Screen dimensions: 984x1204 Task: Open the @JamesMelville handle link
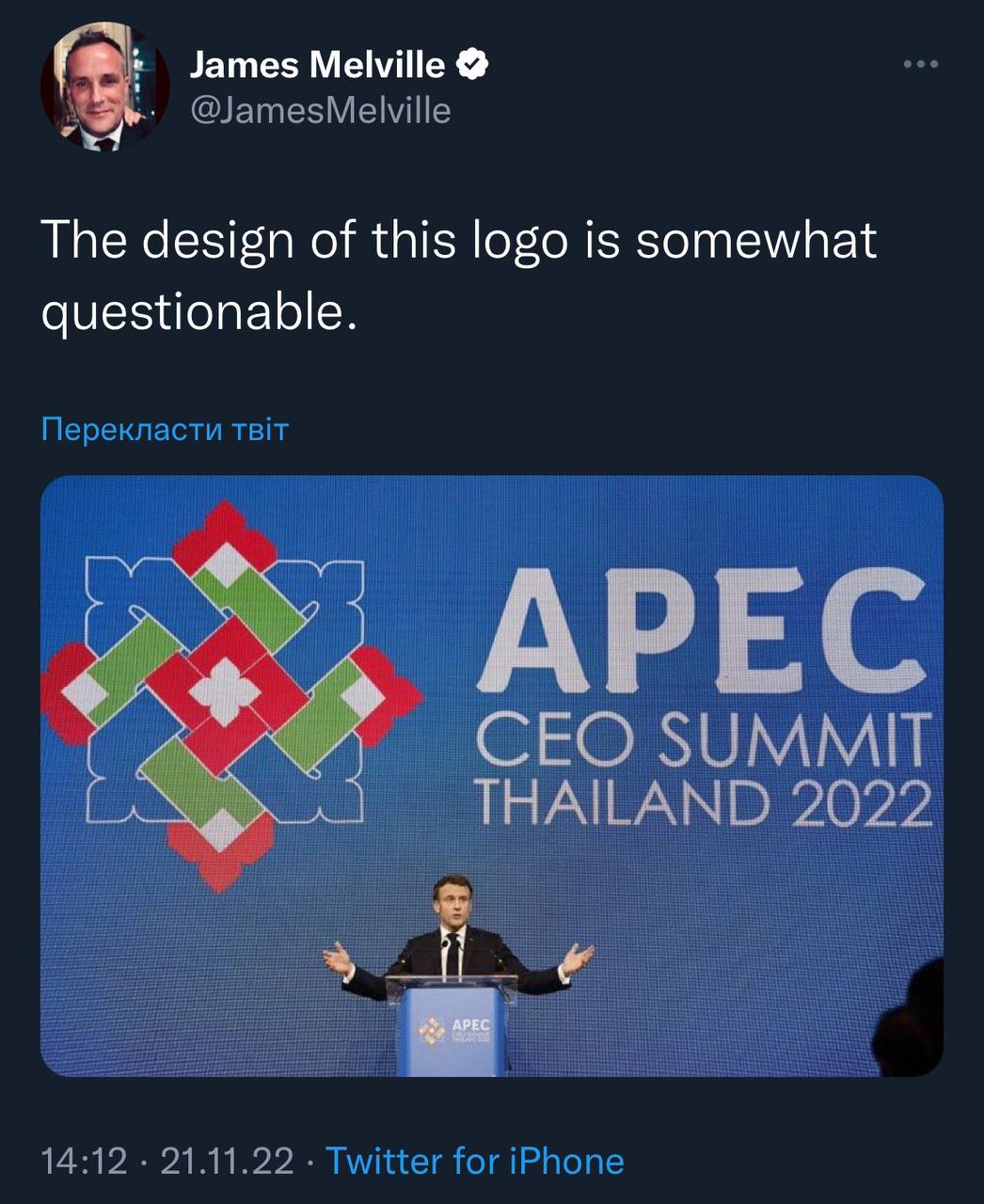tap(320, 111)
